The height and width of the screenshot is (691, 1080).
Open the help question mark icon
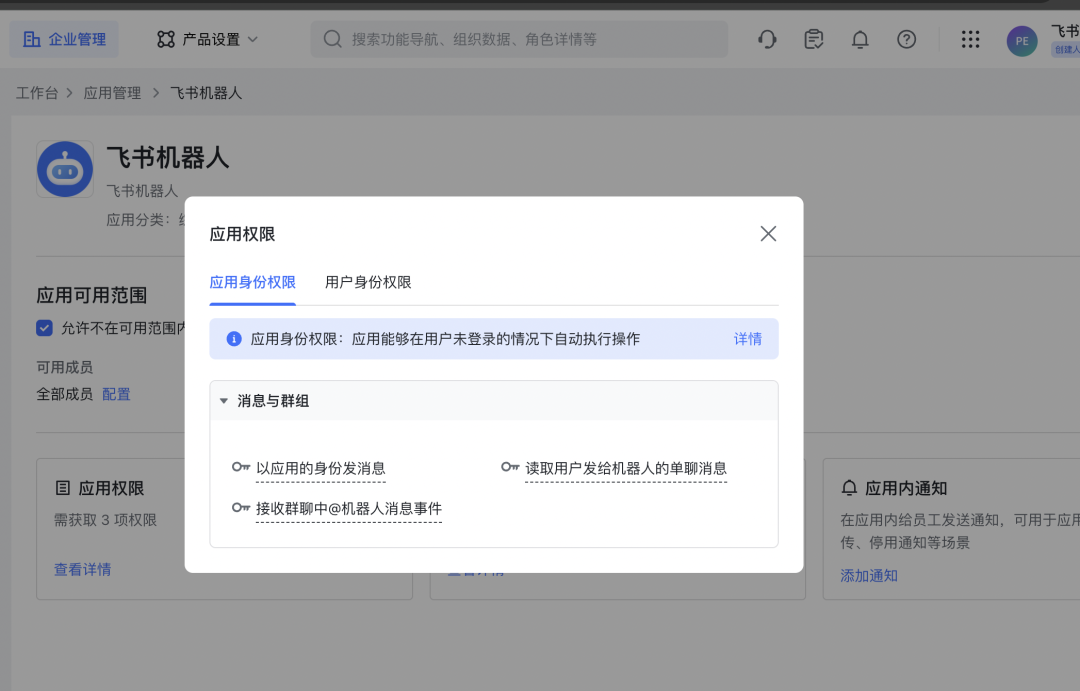(x=906, y=39)
